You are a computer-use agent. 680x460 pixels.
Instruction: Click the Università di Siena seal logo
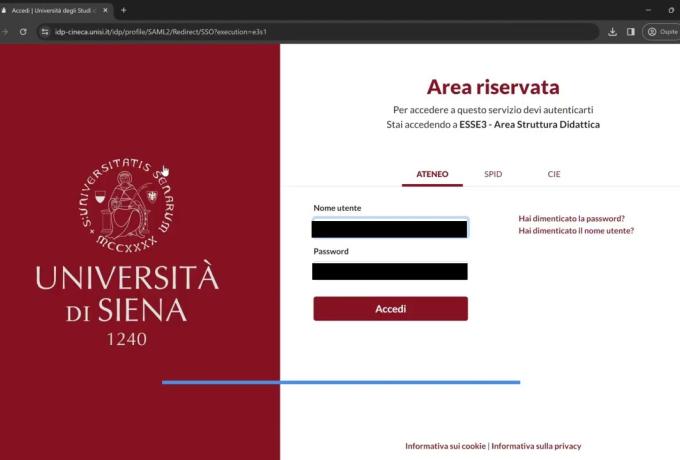tap(127, 204)
